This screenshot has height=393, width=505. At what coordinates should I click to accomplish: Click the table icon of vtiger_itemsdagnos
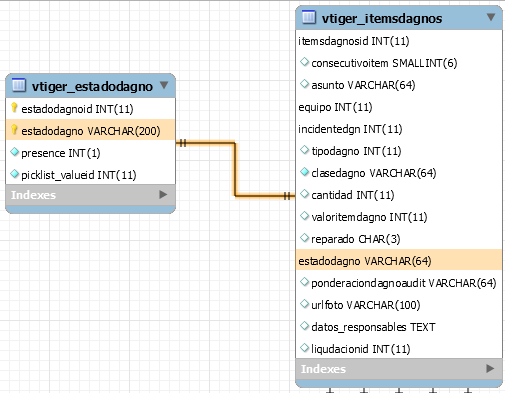(x=309, y=17)
